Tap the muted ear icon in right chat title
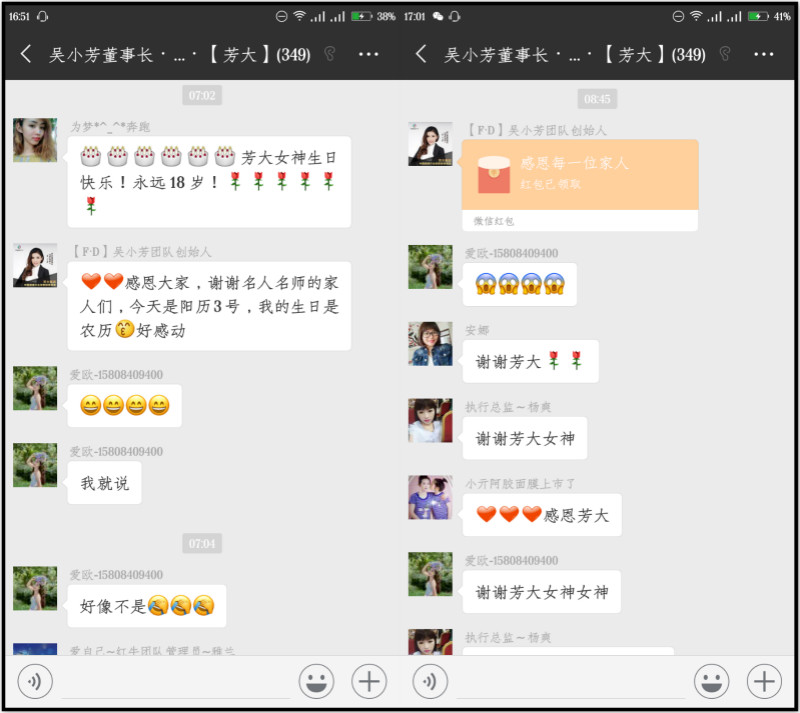Viewport: 800px width, 713px height. pos(724,54)
